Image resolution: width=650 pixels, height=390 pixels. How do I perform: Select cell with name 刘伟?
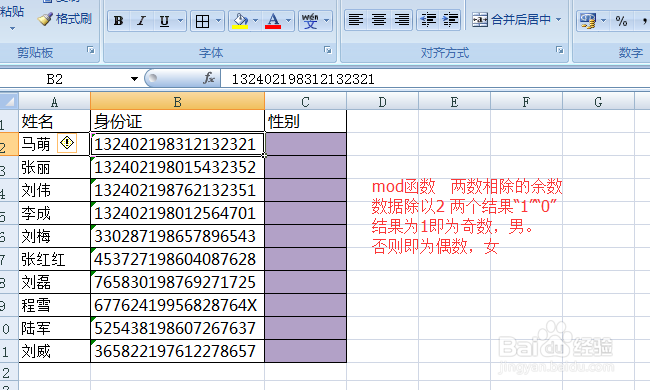pyautogui.click(x=54, y=191)
